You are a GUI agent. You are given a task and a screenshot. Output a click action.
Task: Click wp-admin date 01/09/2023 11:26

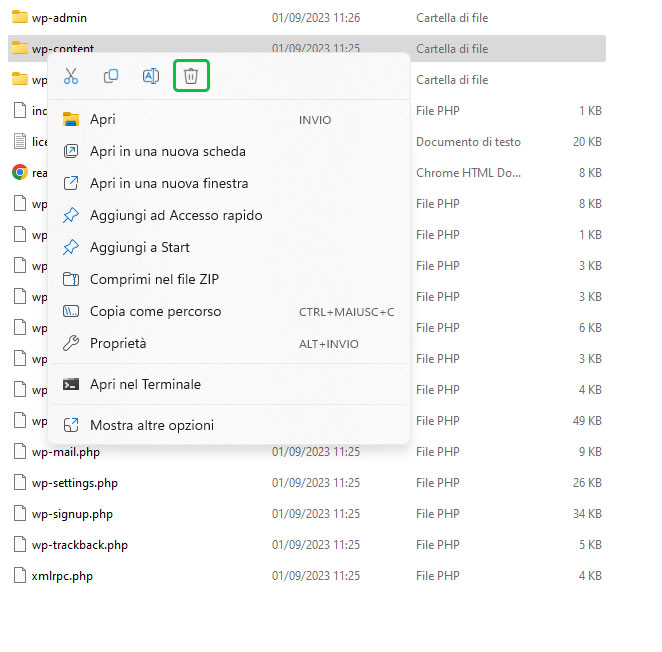tap(316, 18)
